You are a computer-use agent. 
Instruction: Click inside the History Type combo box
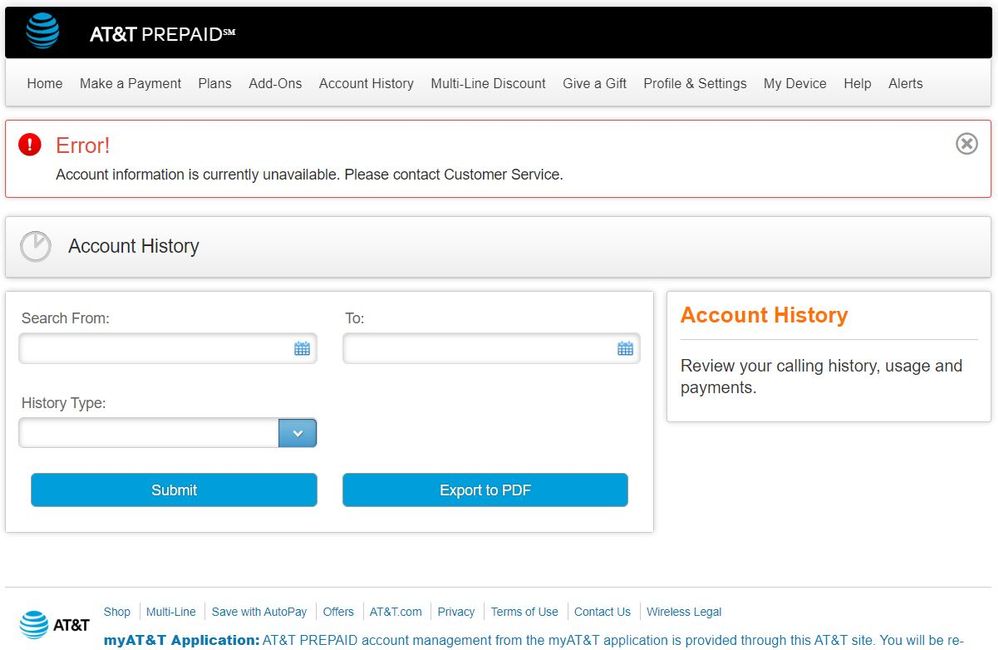148,433
